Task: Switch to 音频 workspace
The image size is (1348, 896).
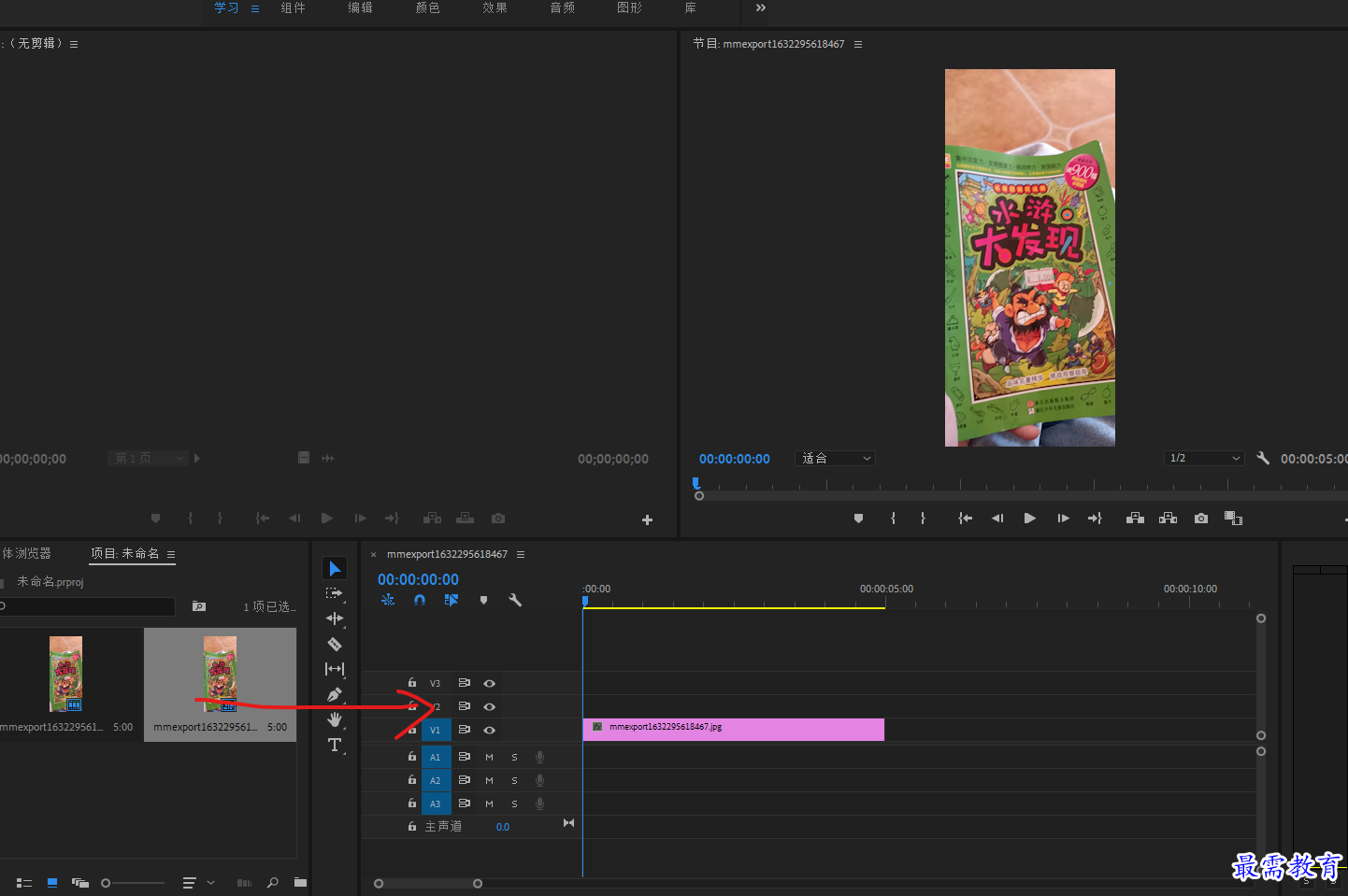Action: (x=563, y=7)
